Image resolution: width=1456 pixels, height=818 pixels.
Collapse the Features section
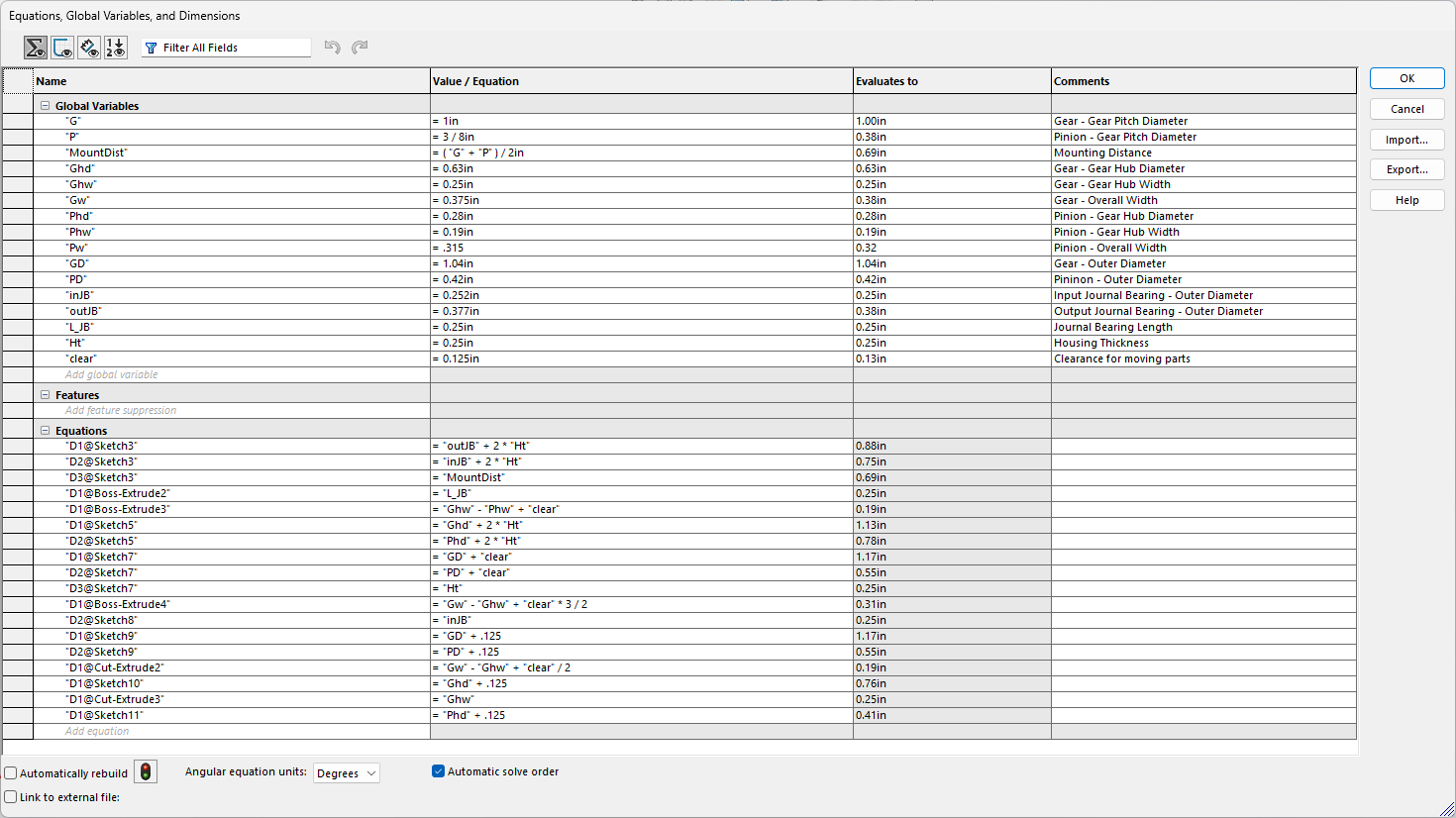pyautogui.click(x=45, y=395)
